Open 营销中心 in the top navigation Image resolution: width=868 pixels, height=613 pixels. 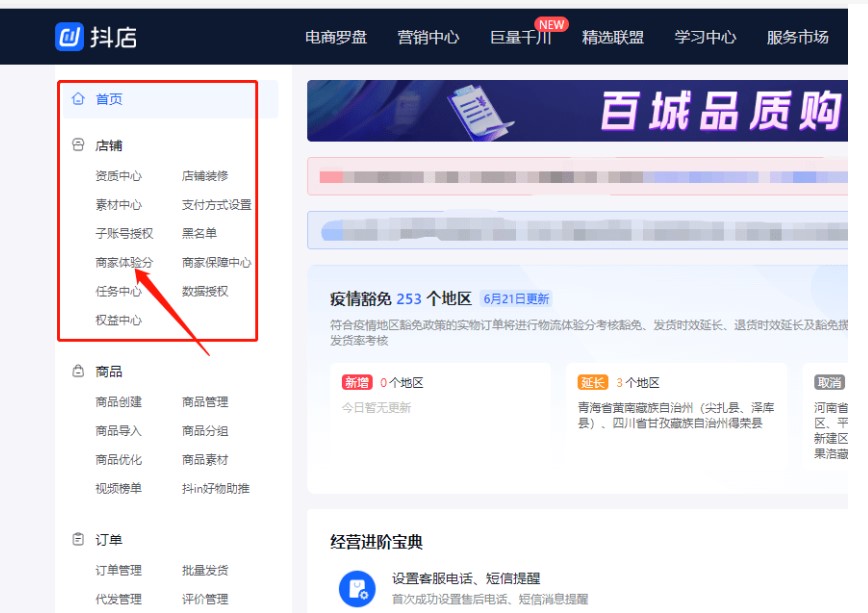(x=428, y=37)
